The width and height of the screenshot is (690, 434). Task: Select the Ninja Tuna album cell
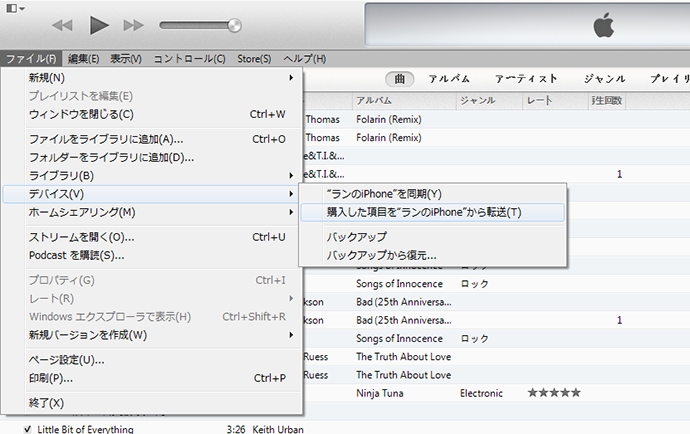click(380, 393)
